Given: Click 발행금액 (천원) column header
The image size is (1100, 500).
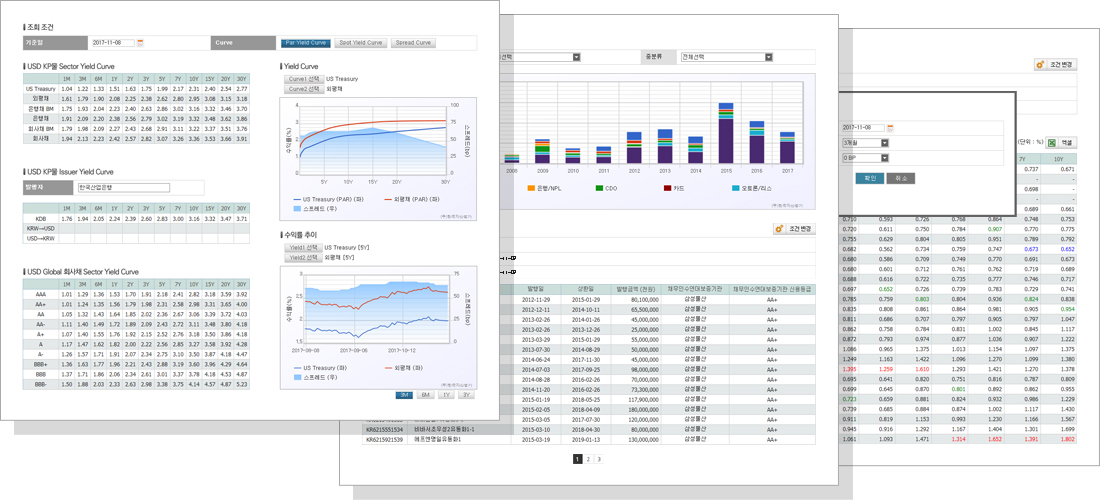Looking at the screenshot, I should [x=638, y=288].
